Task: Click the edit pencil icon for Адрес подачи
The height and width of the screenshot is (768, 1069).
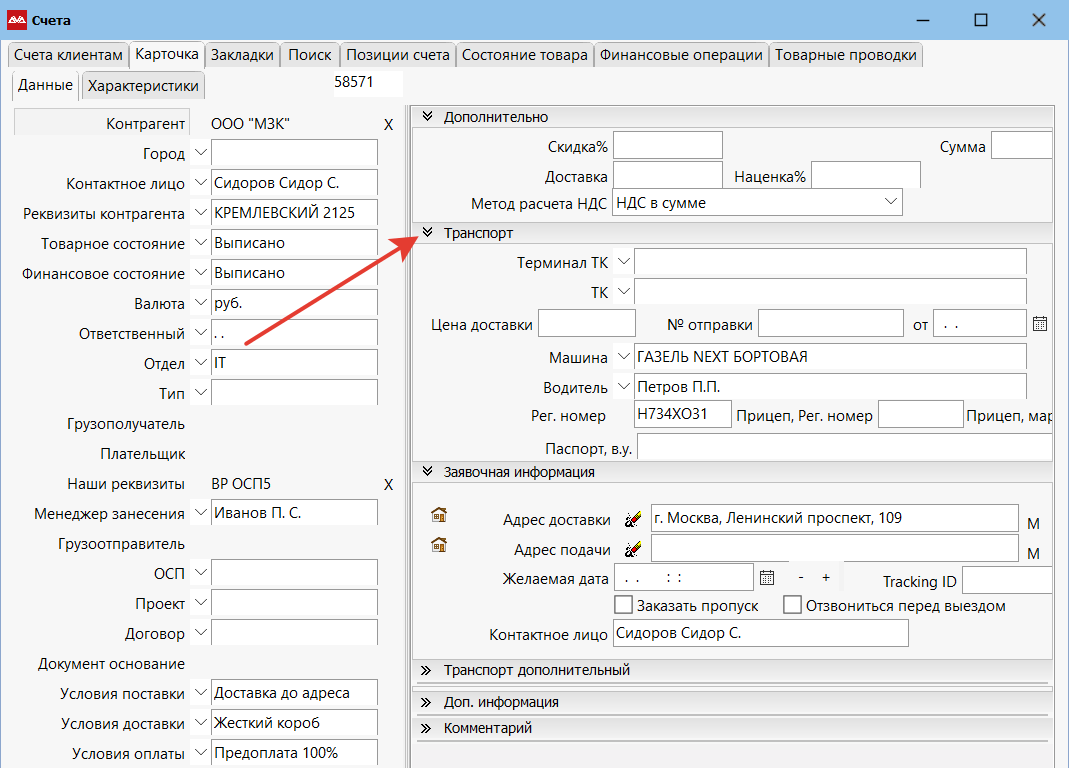Action: pos(632,549)
